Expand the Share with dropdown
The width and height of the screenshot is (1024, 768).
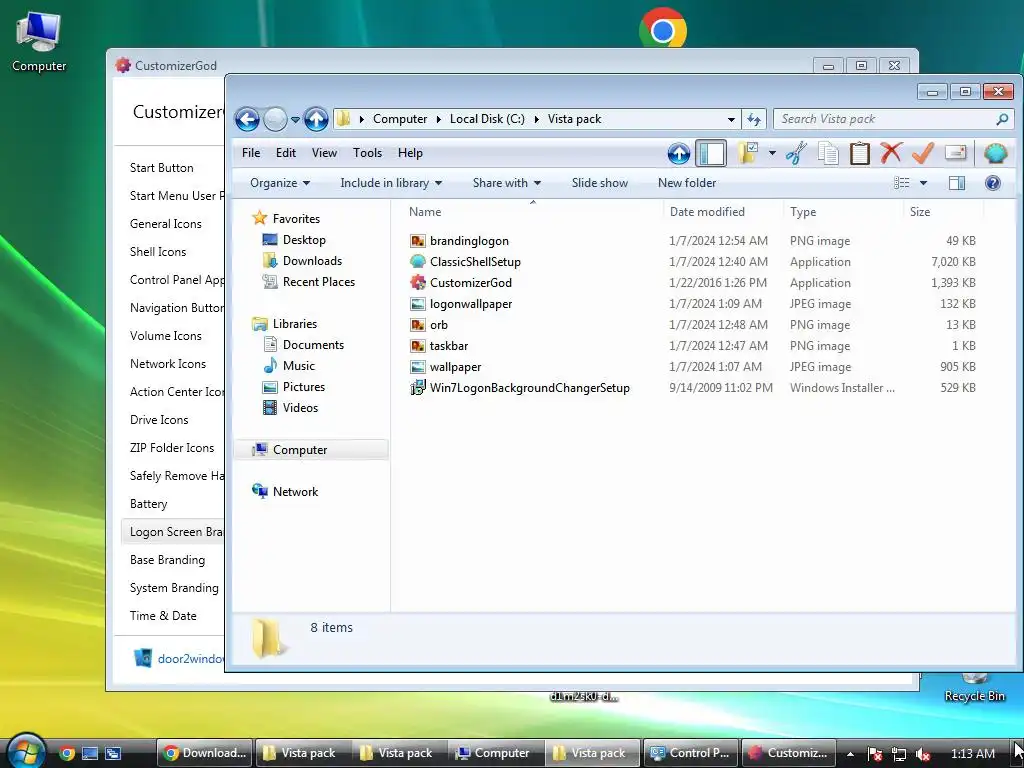click(x=507, y=183)
